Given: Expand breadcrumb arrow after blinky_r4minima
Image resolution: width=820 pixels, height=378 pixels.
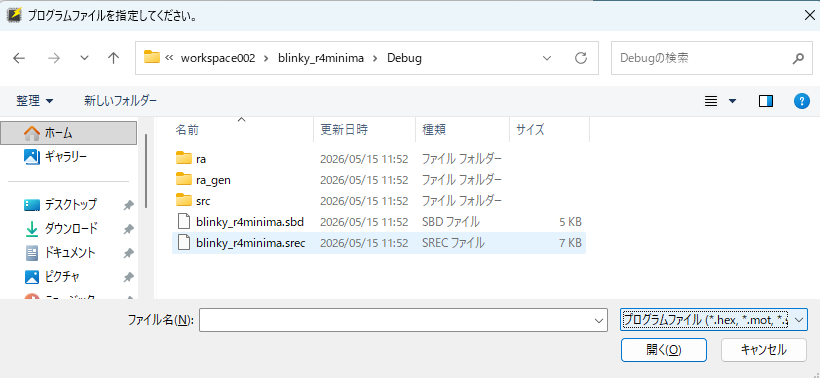Looking at the screenshot, I should coord(375,58).
